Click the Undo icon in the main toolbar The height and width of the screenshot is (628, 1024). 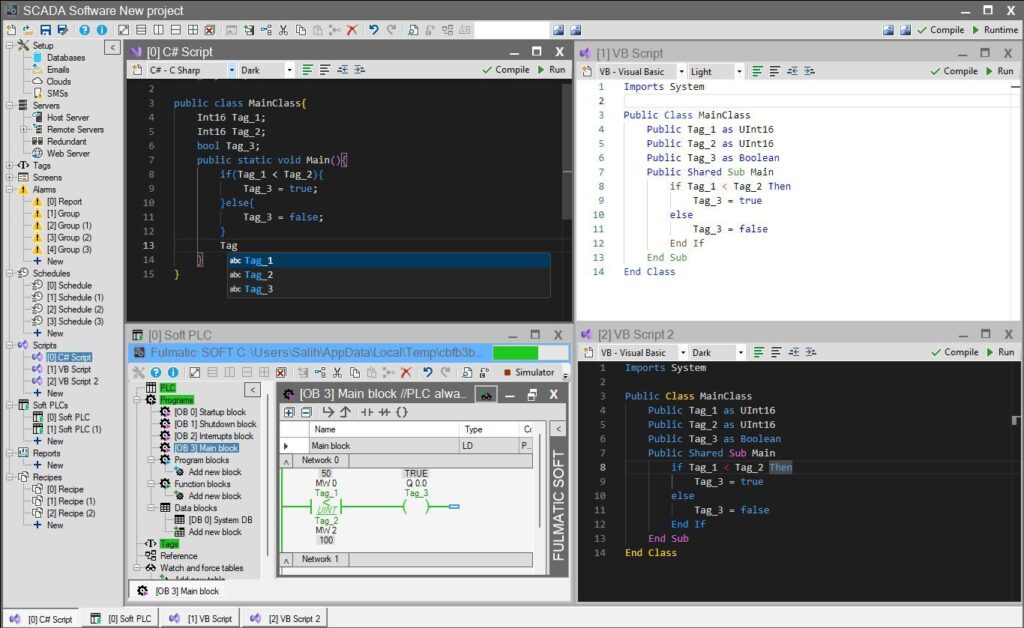(x=374, y=29)
